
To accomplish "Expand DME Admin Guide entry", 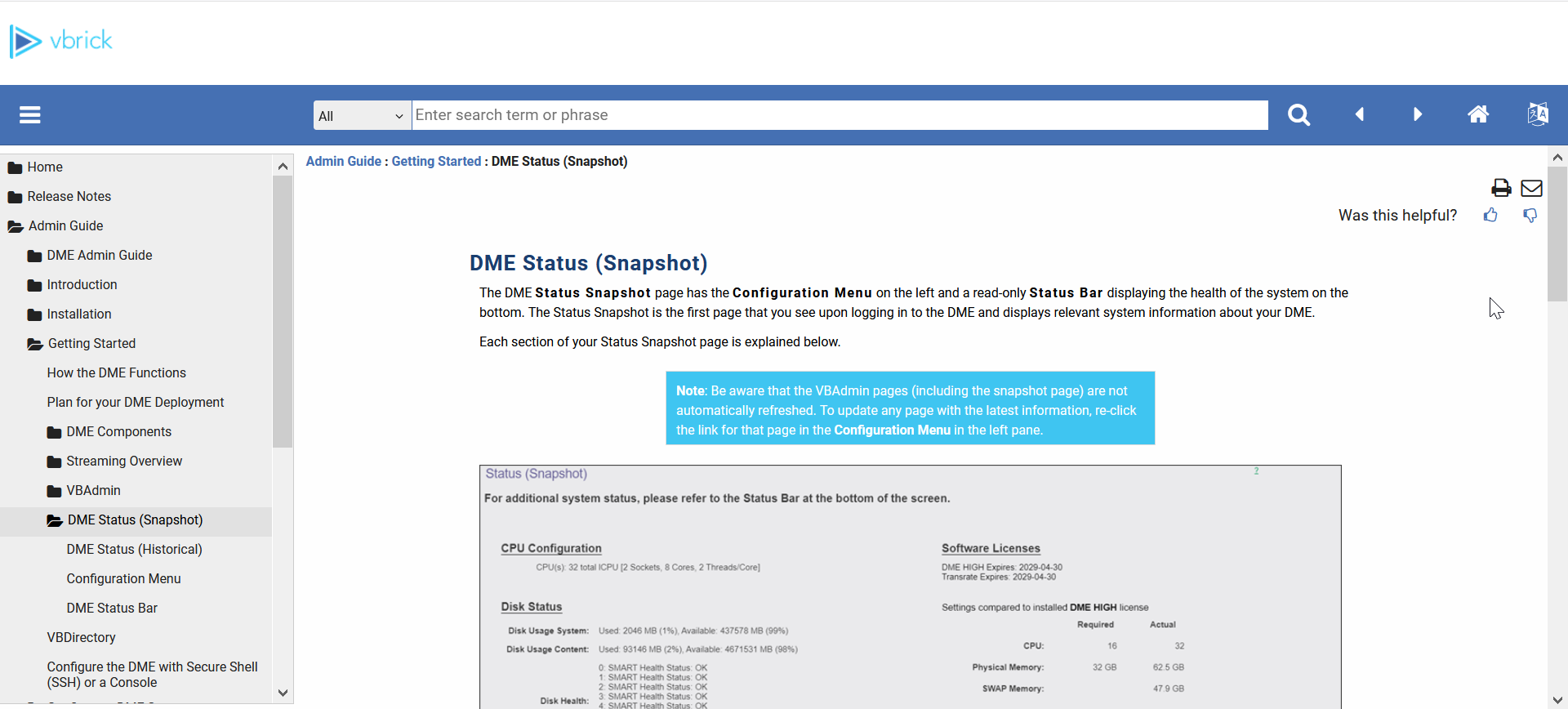I will click(100, 255).
